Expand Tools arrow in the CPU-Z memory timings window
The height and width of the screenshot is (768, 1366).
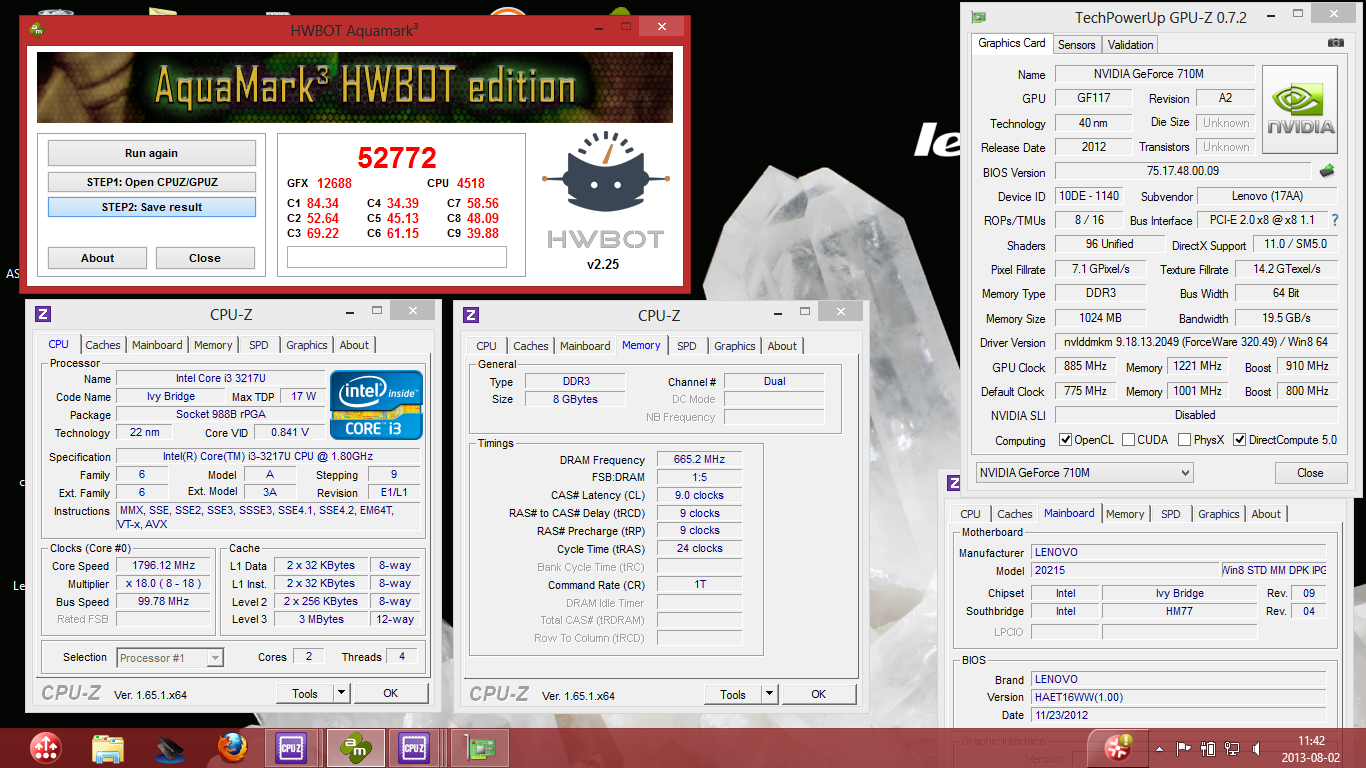pyautogui.click(x=769, y=694)
